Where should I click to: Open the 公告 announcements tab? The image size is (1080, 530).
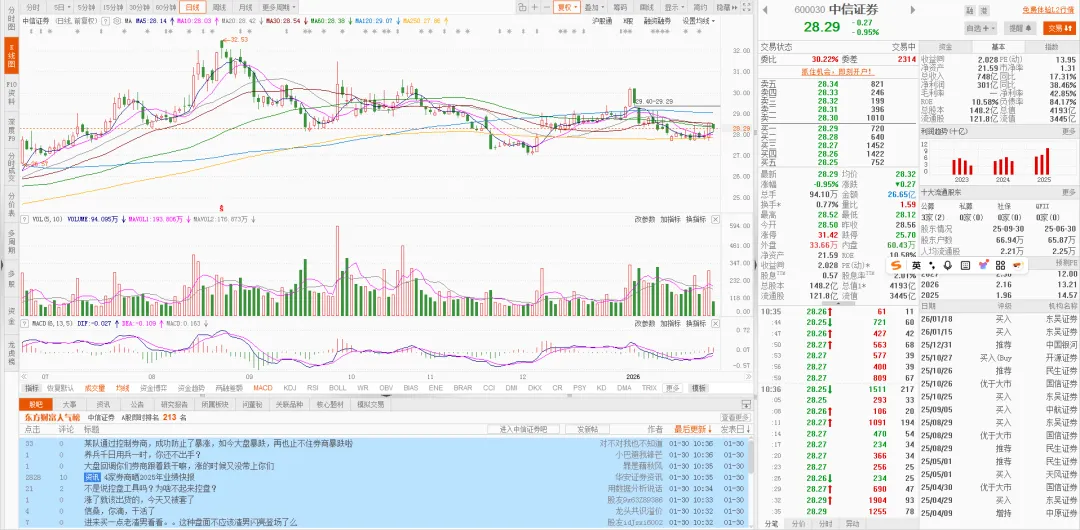tap(137, 405)
